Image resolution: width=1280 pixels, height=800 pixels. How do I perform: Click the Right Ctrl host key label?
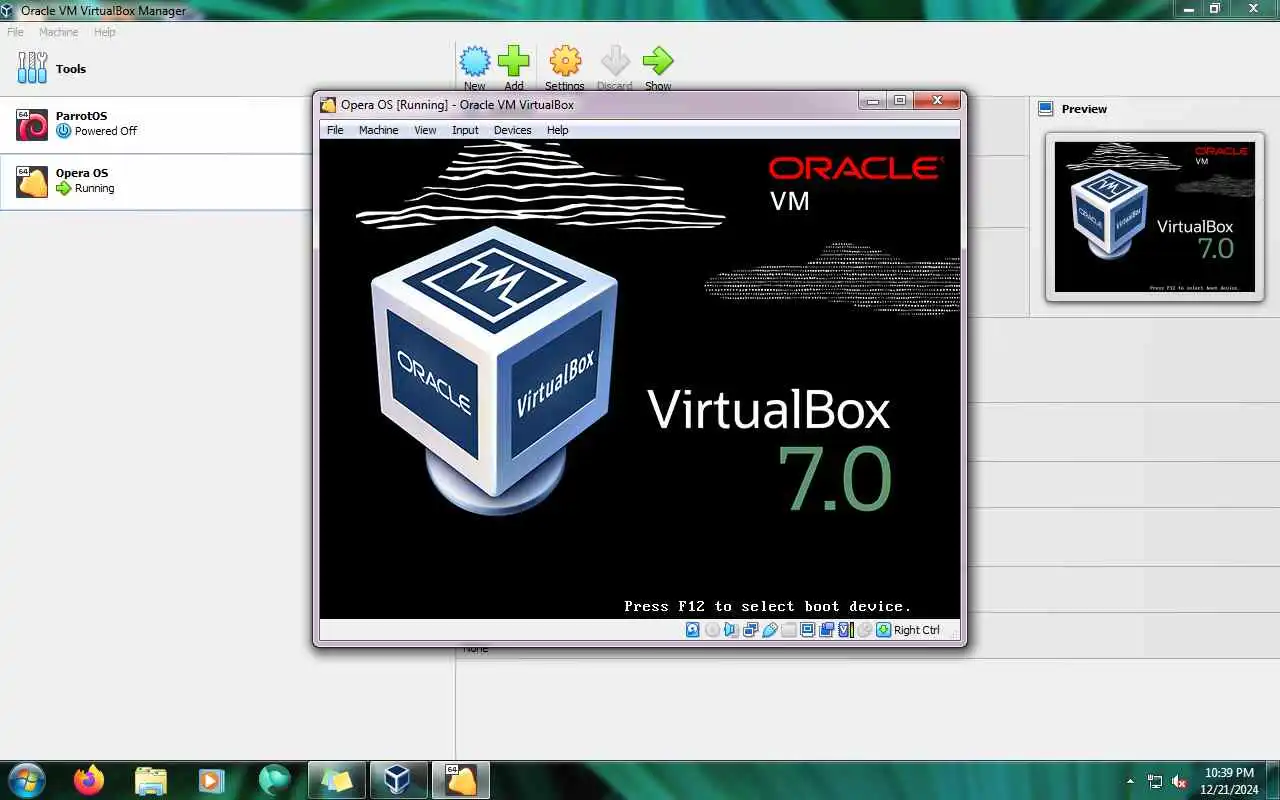[917, 630]
